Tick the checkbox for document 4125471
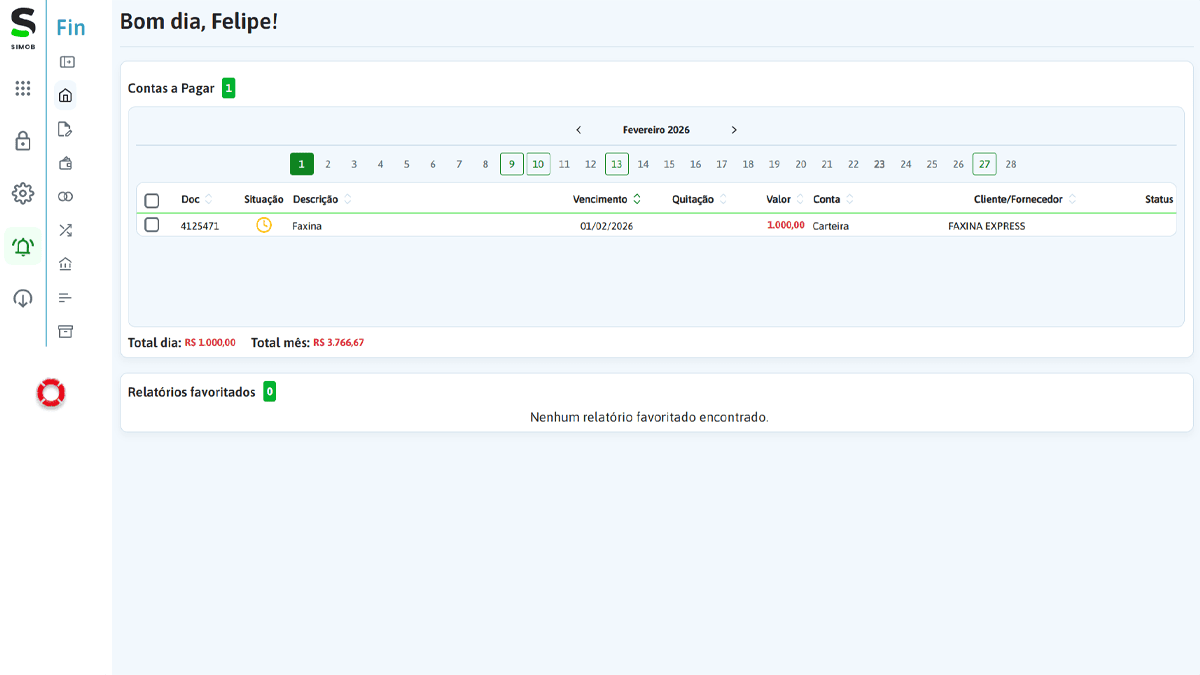 (152, 226)
